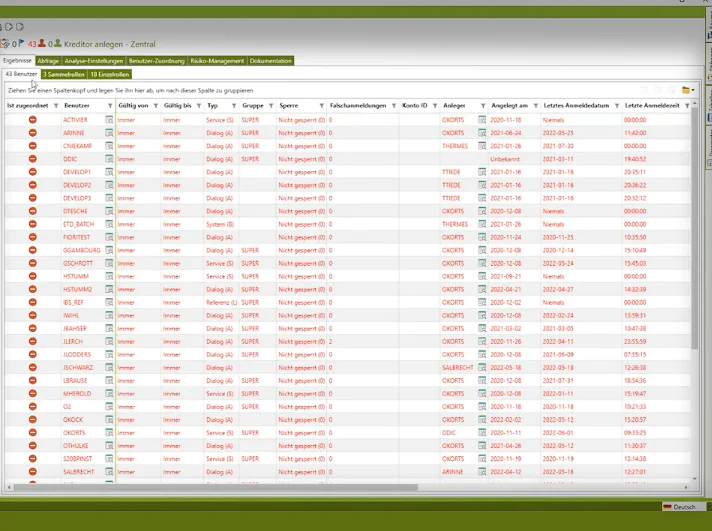
Task: Open filter for 'Letztes Anmeldedatum' column
Action: (x=617, y=106)
